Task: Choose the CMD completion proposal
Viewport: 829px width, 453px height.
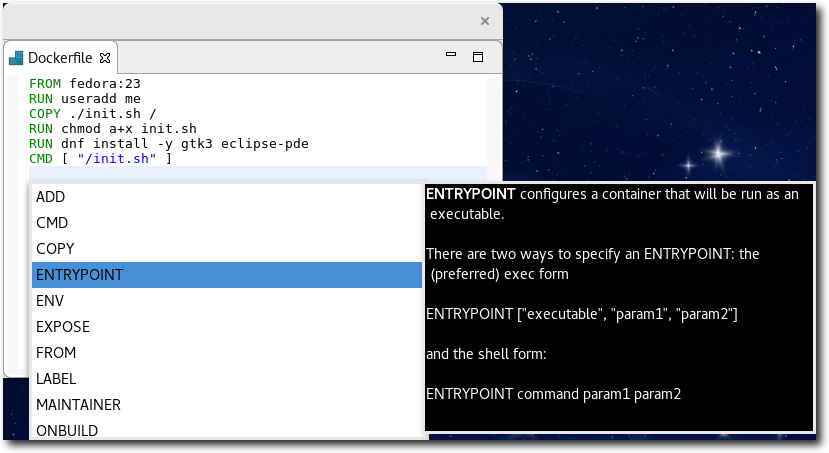Action: [51, 223]
